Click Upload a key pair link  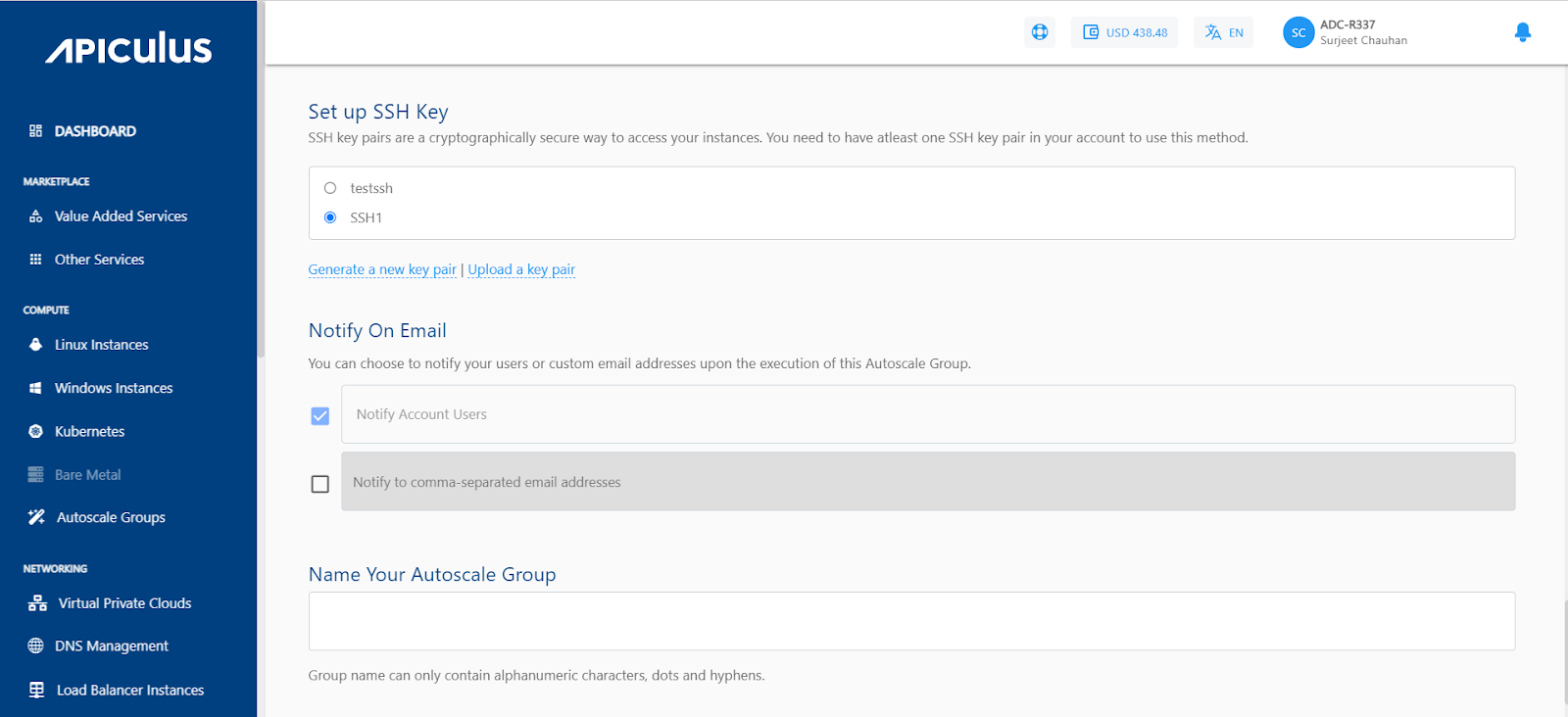(x=521, y=269)
